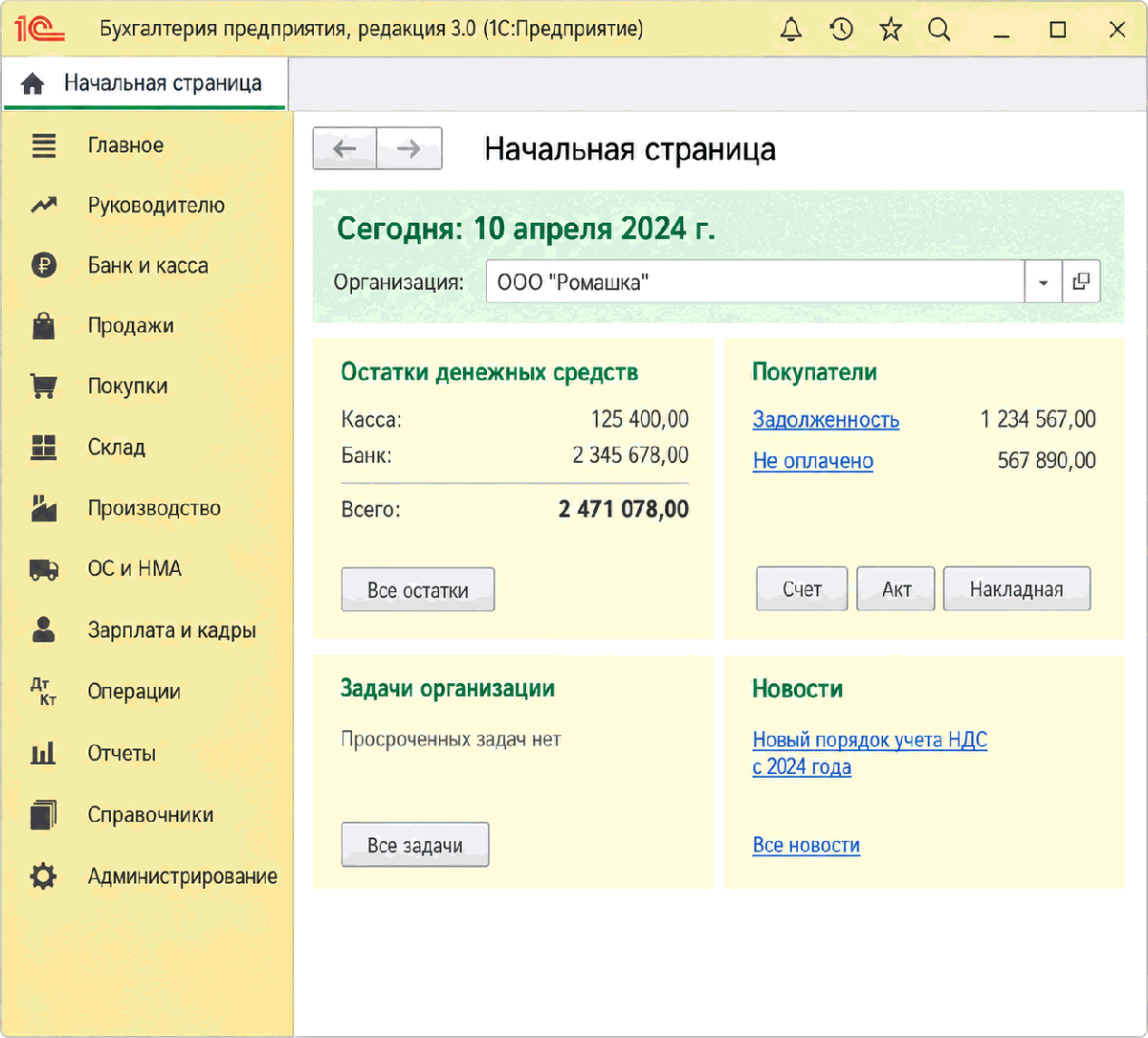Click the Продажи shopping bag icon

(44, 325)
